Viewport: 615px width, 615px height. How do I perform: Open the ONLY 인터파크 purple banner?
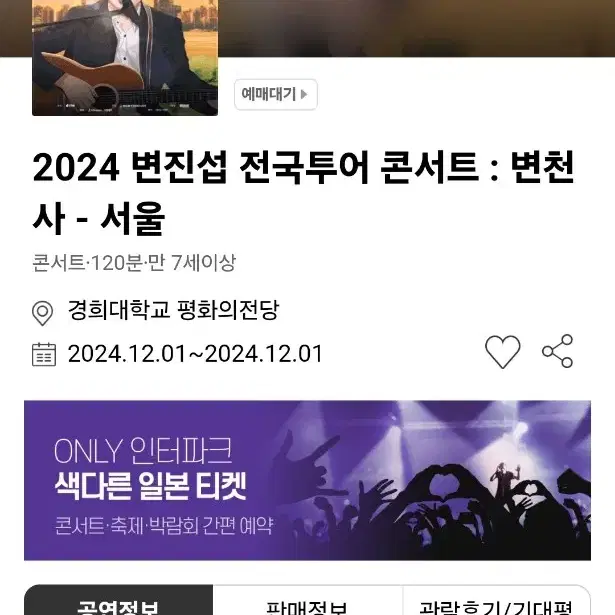pyautogui.click(x=308, y=480)
